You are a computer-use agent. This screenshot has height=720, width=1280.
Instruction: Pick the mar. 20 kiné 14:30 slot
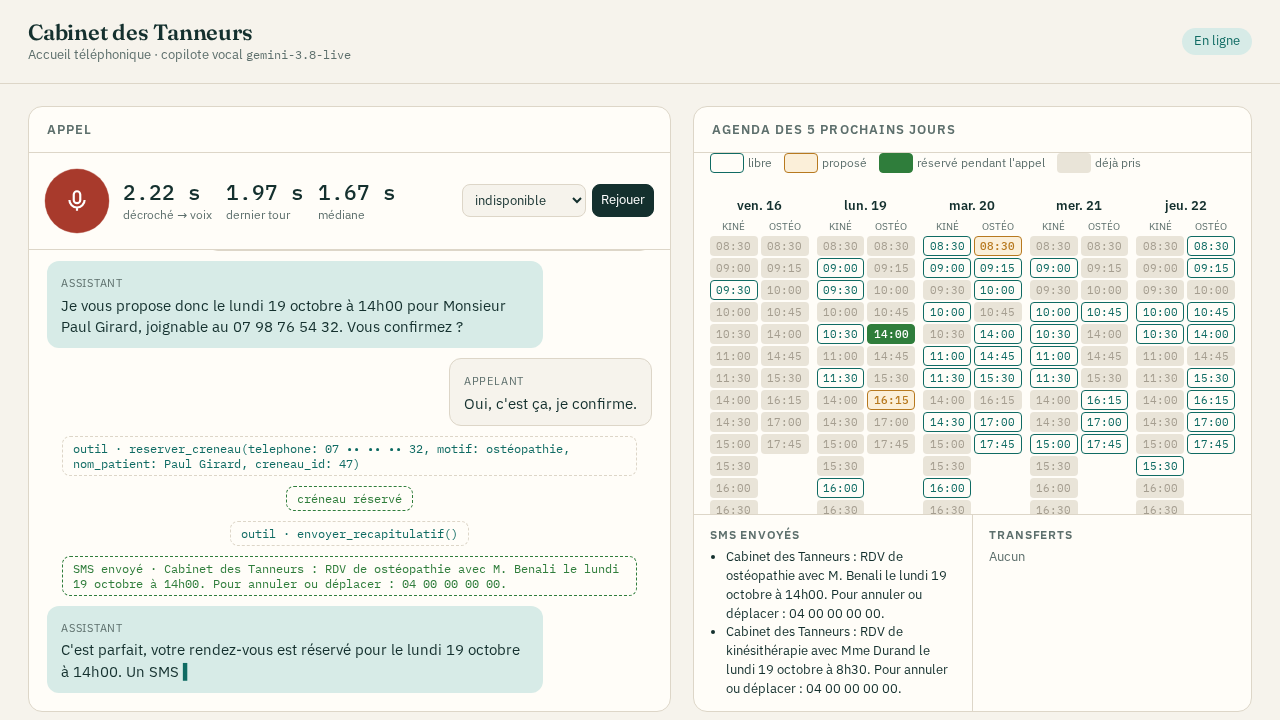pos(947,422)
